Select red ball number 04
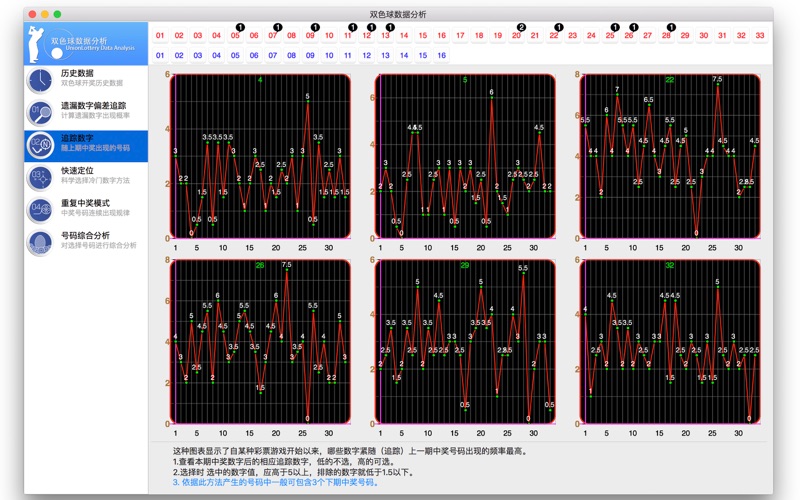Image resolution: width=800 pixels, height=500 pixels. (216, 36)
